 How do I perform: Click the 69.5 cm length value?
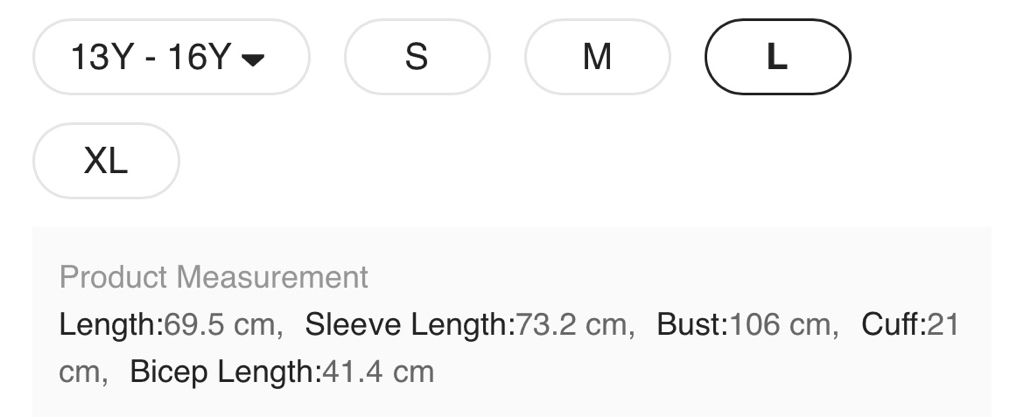pos(220,325)
